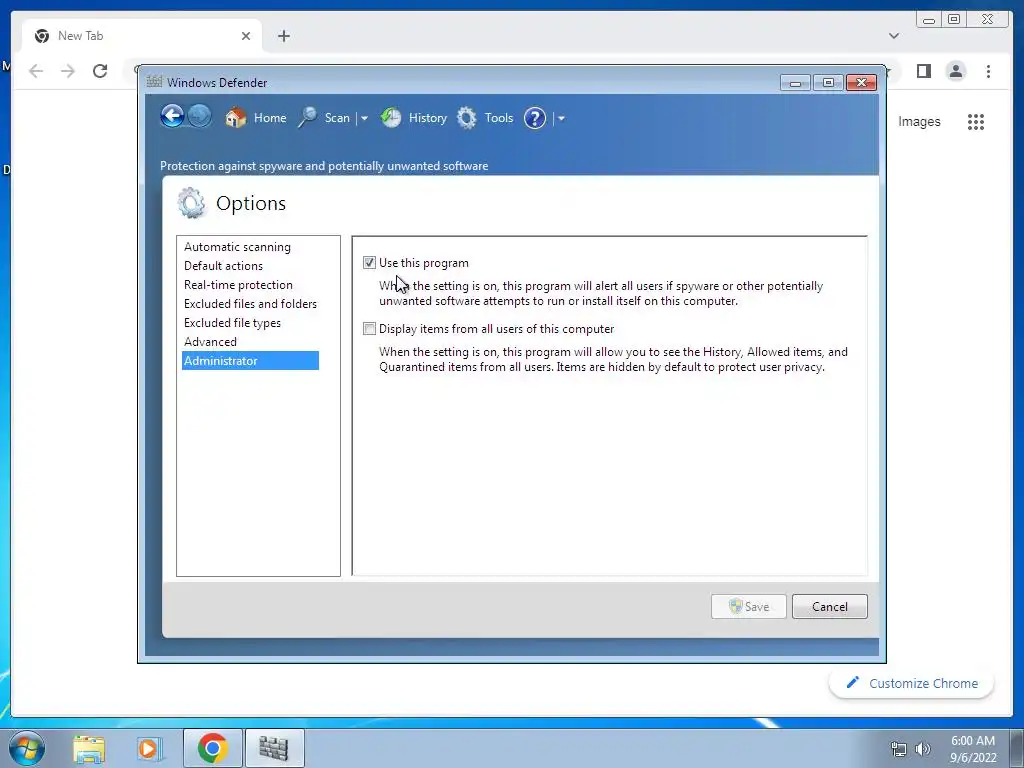Open Tools via the gear icon

click(466, 118)
